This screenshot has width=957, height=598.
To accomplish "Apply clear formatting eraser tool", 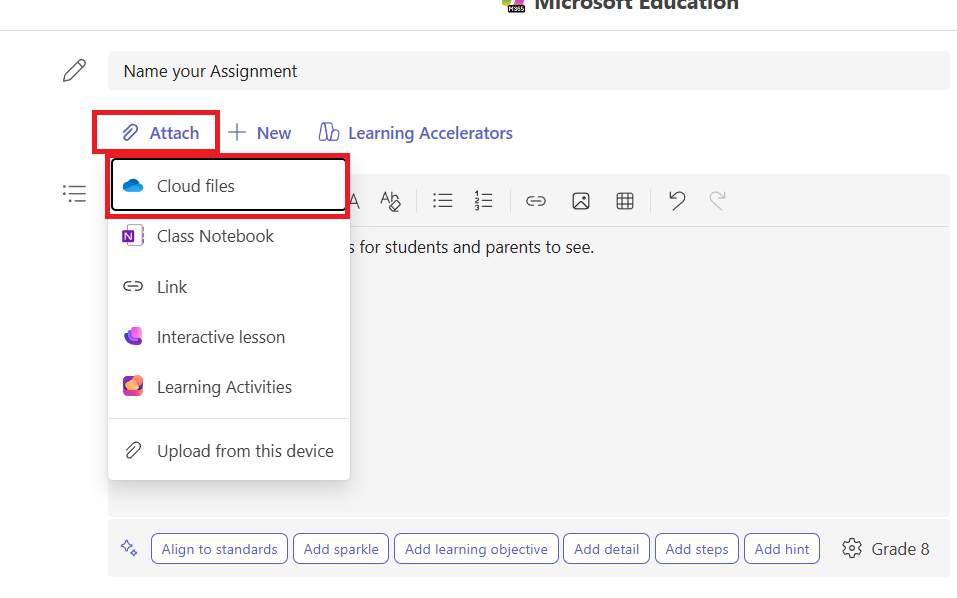I will coord(390,201).
